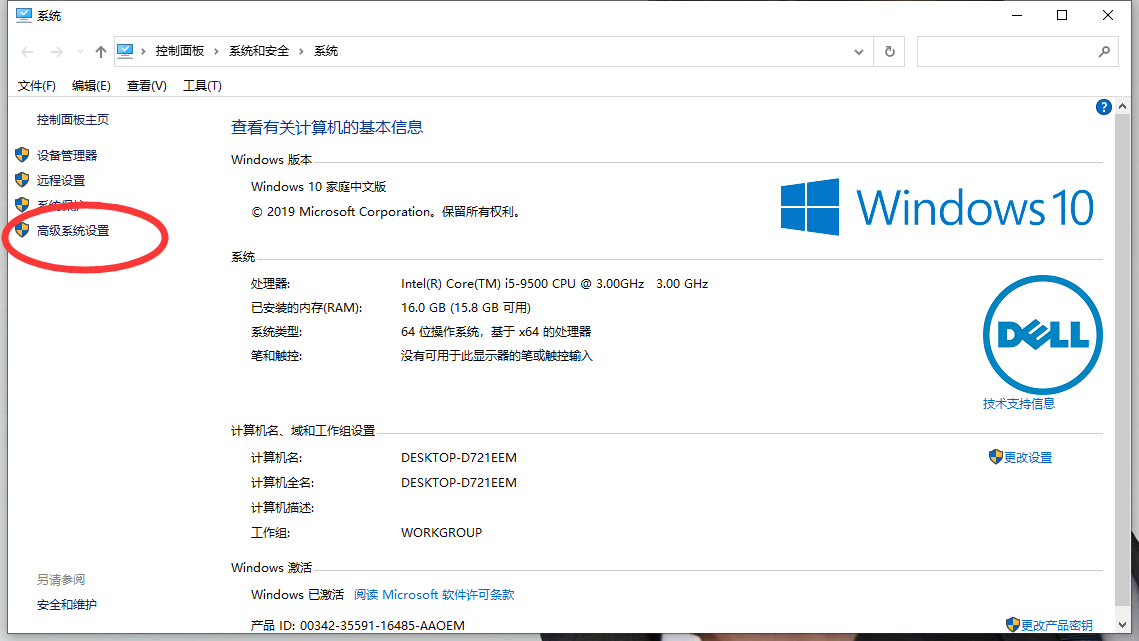Click the Windows 10 logo

pos(937,207)
